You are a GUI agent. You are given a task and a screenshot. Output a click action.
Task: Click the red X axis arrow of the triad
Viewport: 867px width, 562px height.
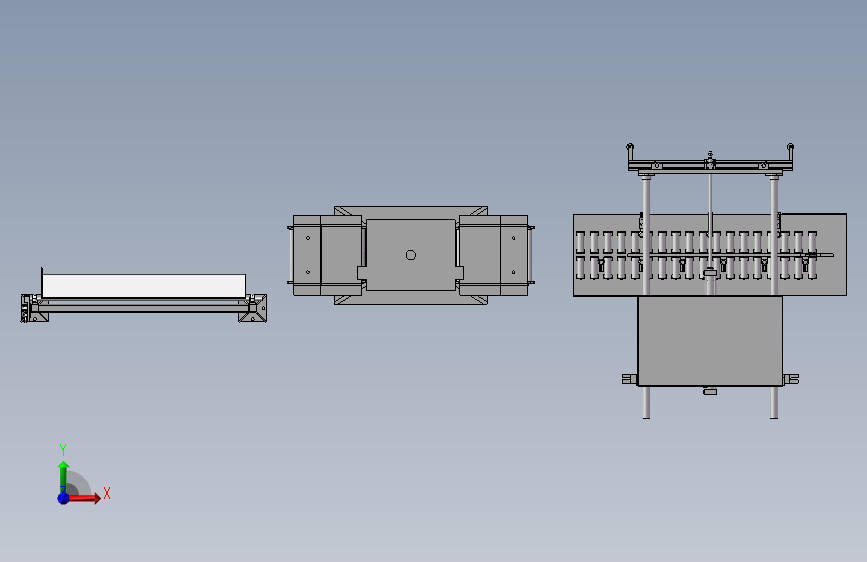(x=83, y=498)
